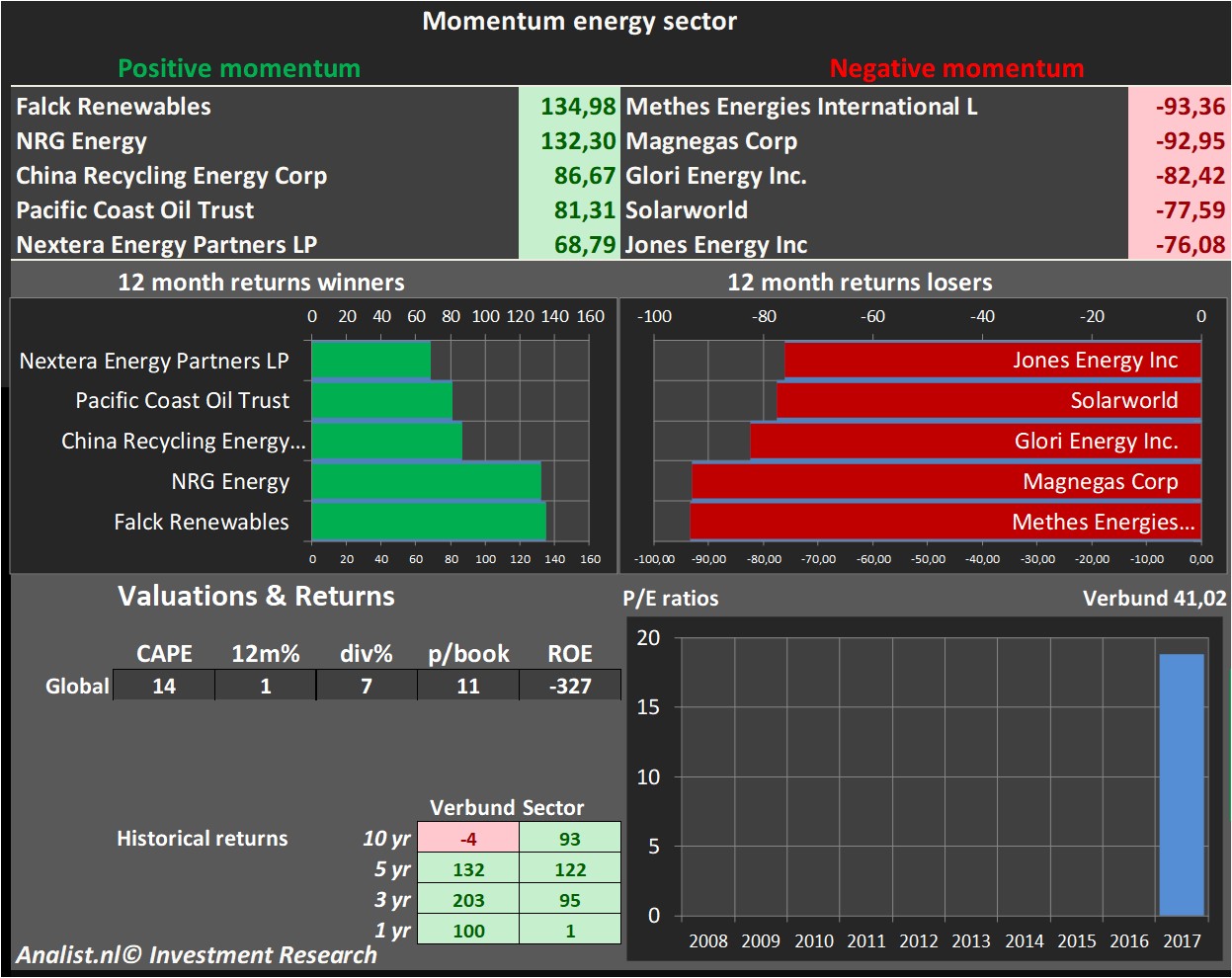Click the Glori Energy Inc. red chart bar
This screenshot has width=1232, height=978.
click(x=975, y=441)
